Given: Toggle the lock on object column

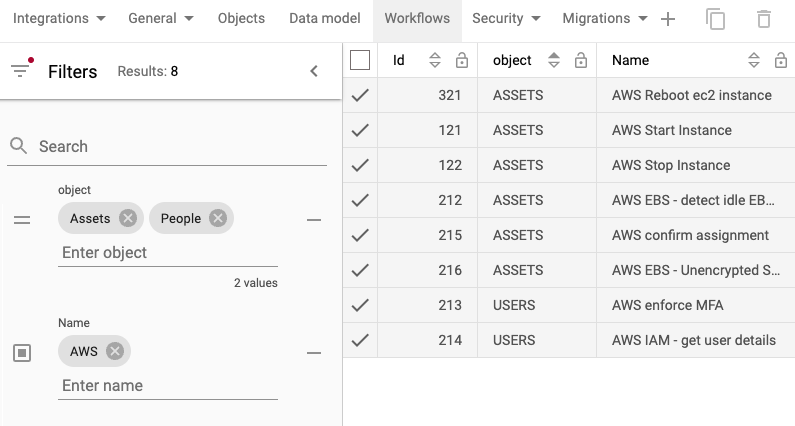Looking at the screenshot, I should pyautogui.click(x=581, y=60).
